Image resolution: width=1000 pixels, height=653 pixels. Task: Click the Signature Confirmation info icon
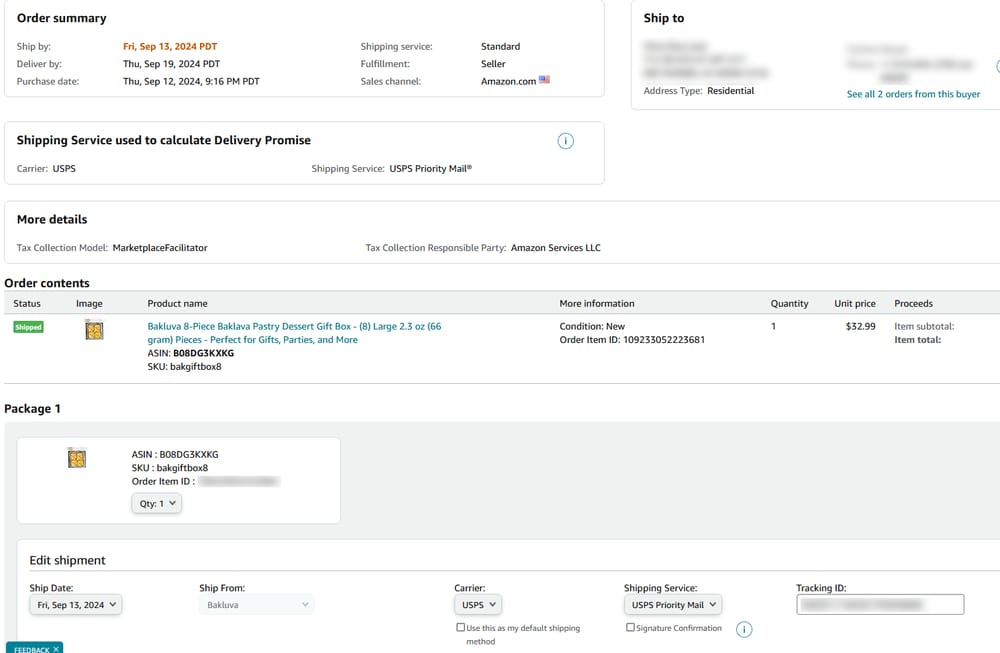click(x=744, y=629)
